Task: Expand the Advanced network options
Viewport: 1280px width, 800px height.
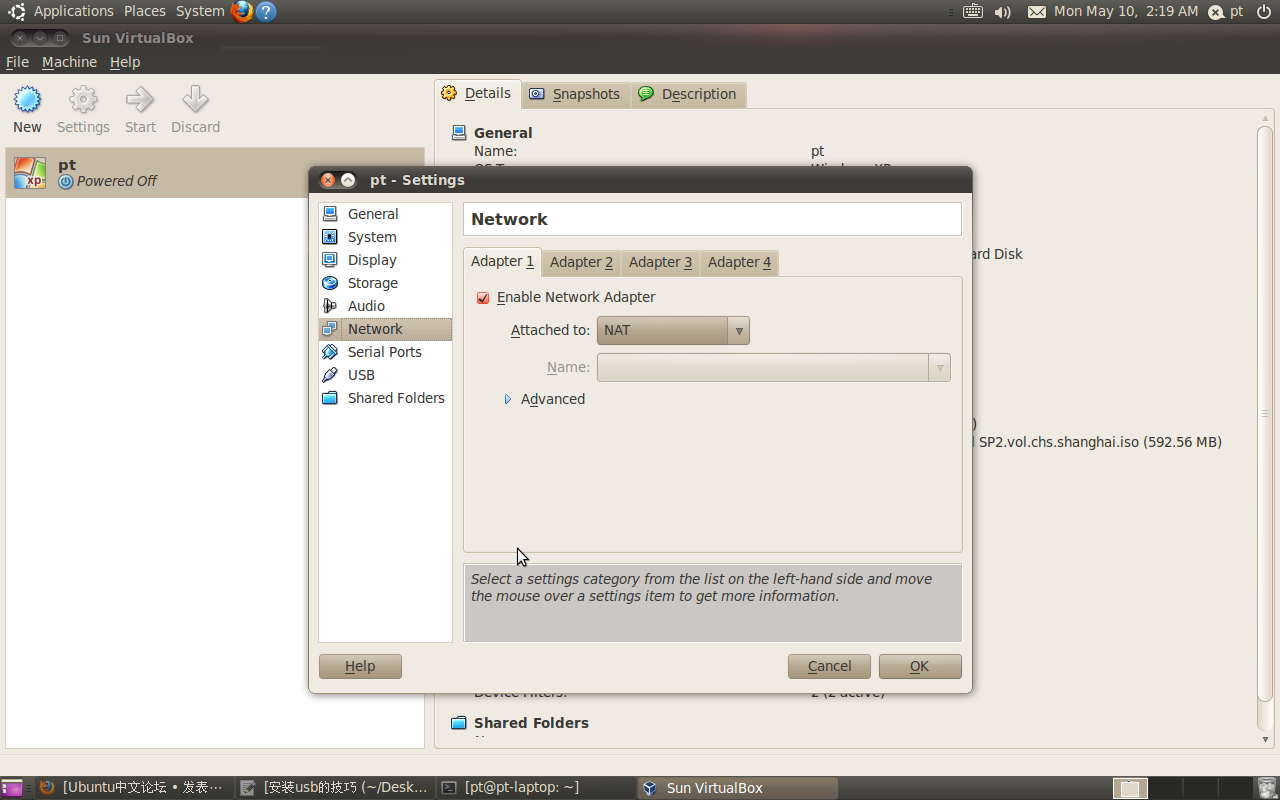Action: click(x=545, y=399)
